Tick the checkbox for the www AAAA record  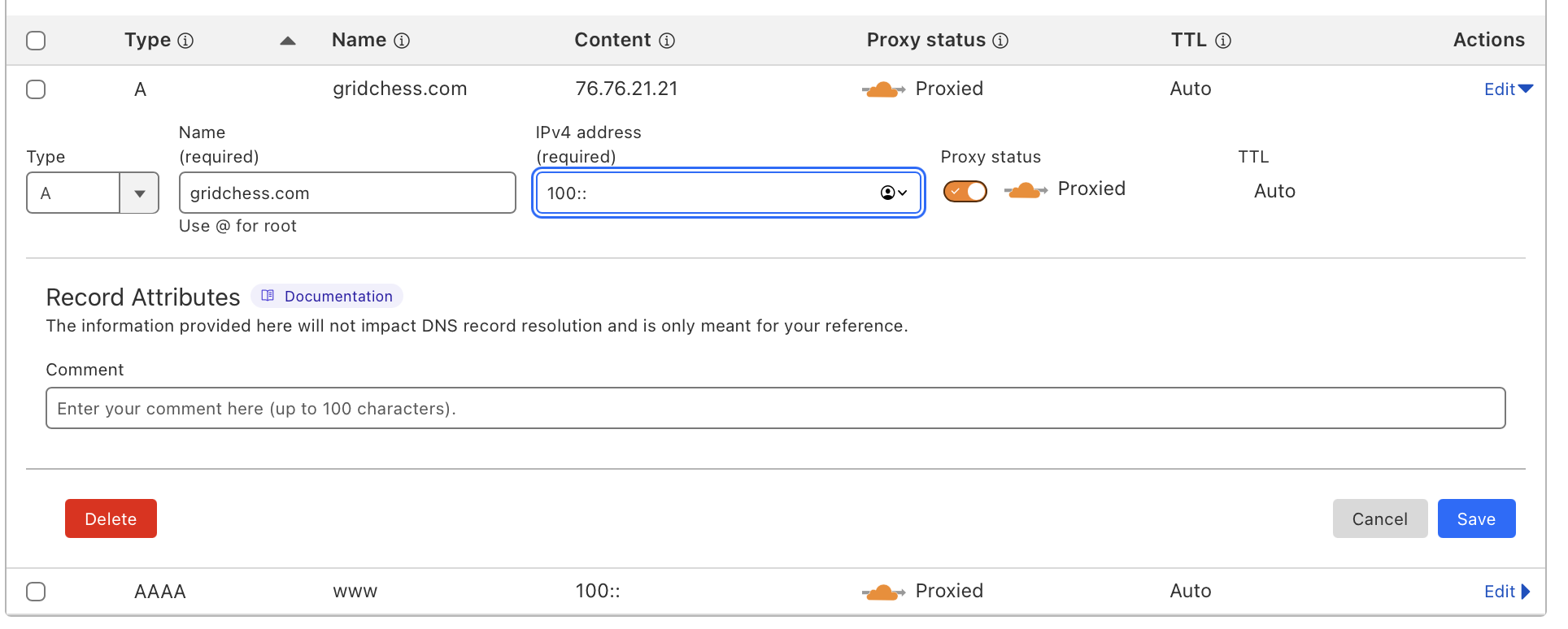pyautogui.click(x=36, y=592)
